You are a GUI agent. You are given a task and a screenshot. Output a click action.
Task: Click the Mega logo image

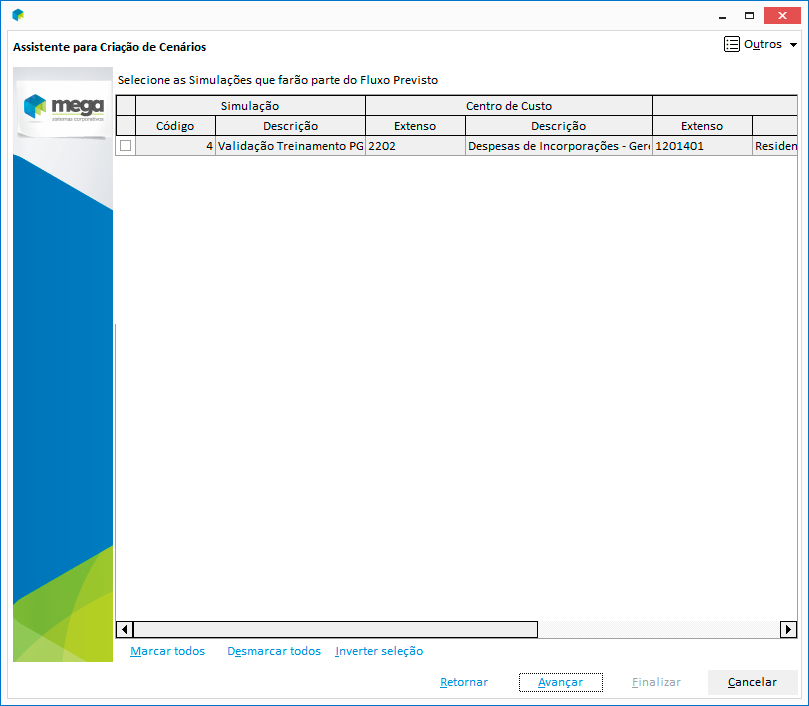pos(63,104)
